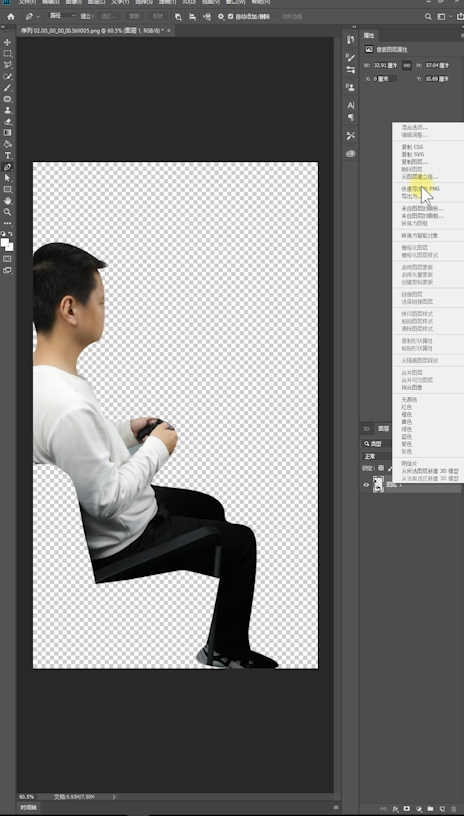
Task: Select the Zoom magnifier tool
Action: point(7,212)
